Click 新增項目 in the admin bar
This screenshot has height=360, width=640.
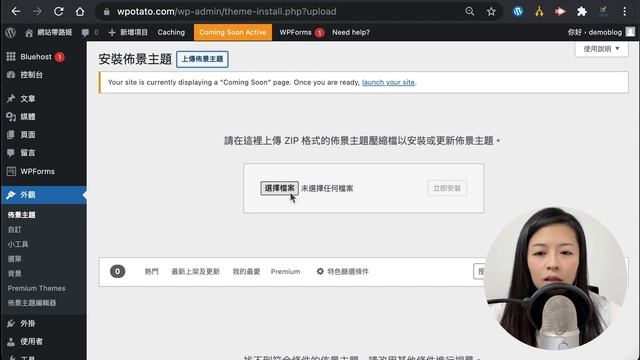click(x=128, y=32)
